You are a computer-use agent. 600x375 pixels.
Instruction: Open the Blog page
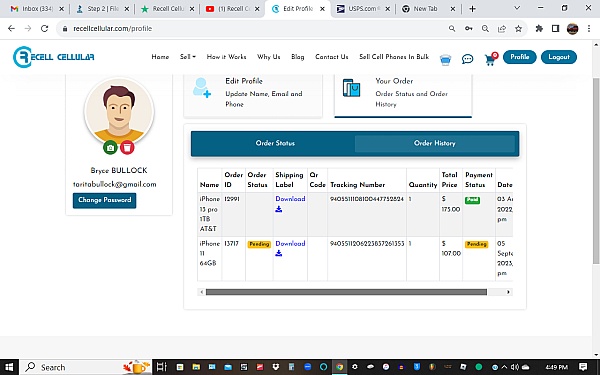click(x=297, y=57)
